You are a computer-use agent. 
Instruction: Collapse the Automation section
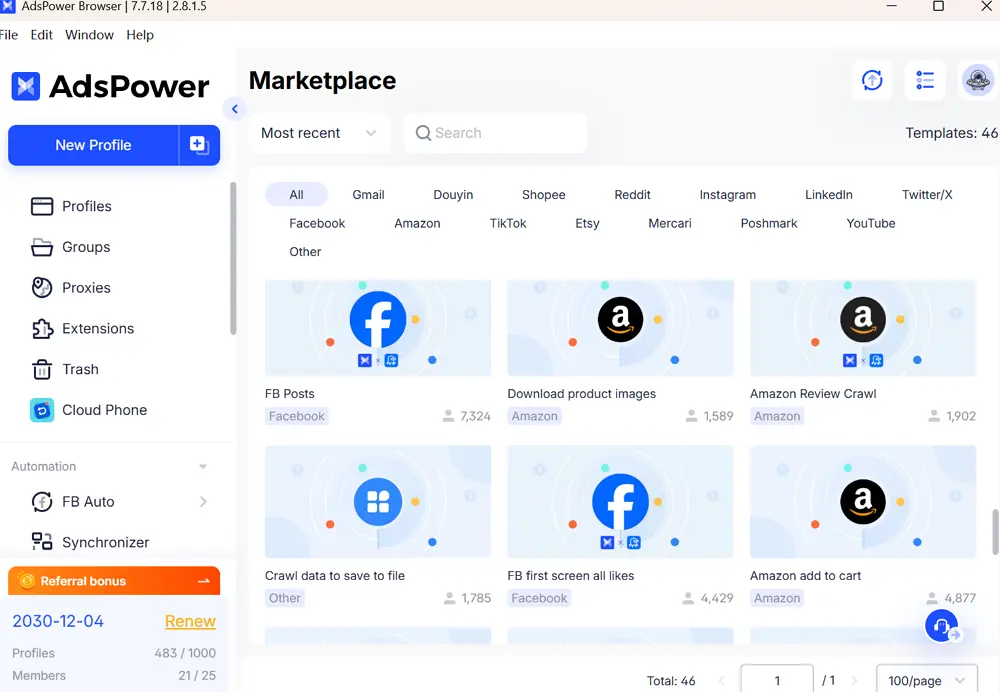point(203,467)
